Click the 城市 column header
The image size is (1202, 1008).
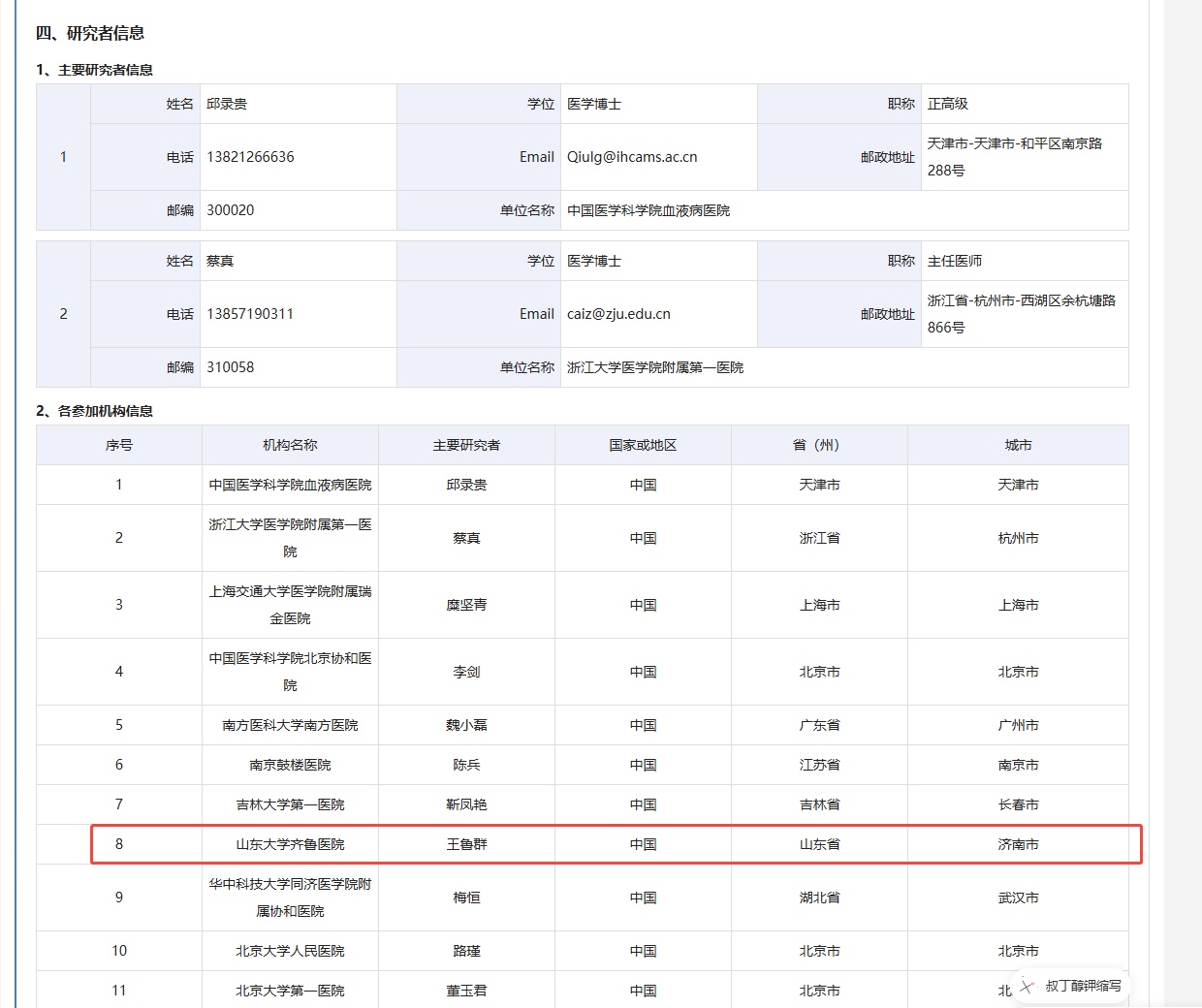point(1018,445)
